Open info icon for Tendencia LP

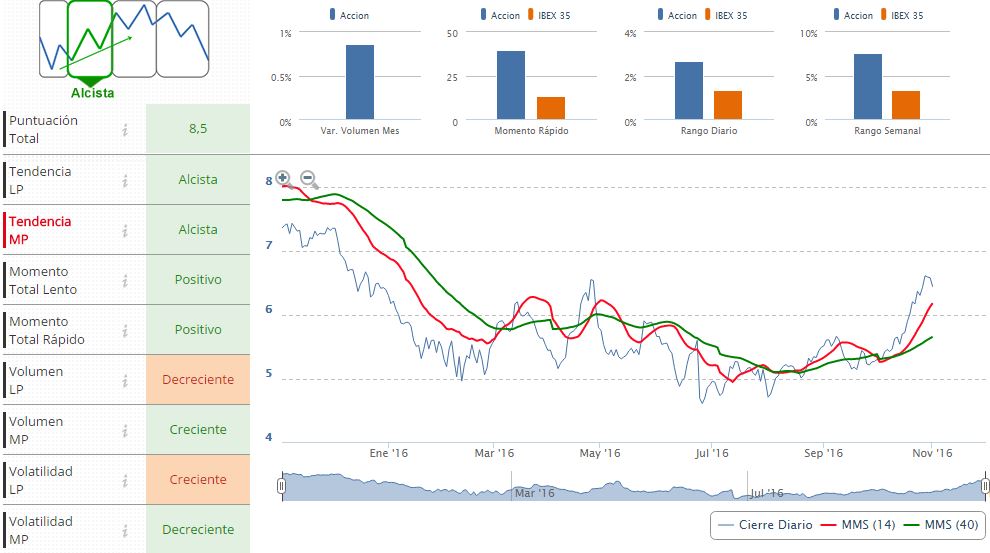(x=125, y=181)
